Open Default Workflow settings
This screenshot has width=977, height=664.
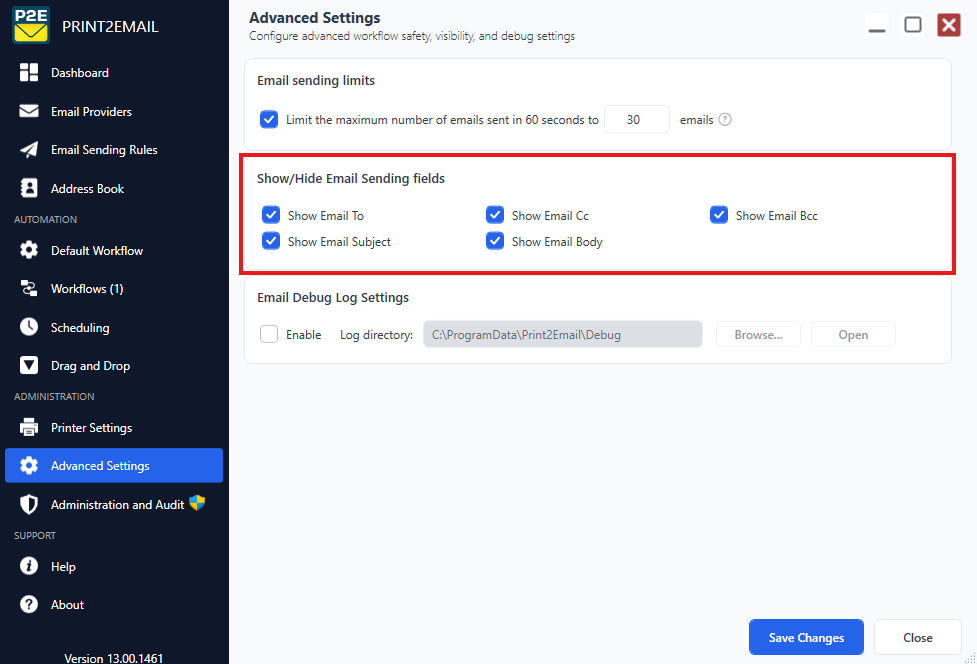114,251
